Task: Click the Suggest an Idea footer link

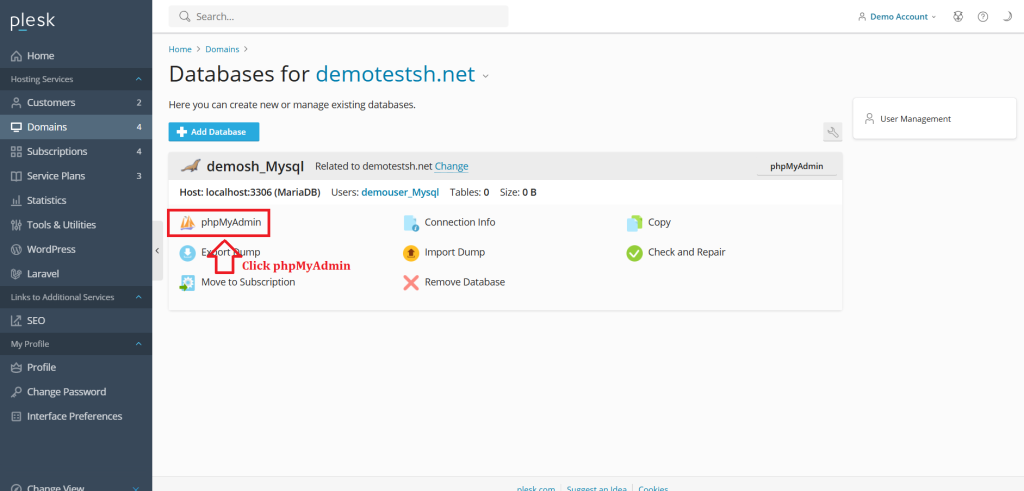Action: [x=597, y=488]
